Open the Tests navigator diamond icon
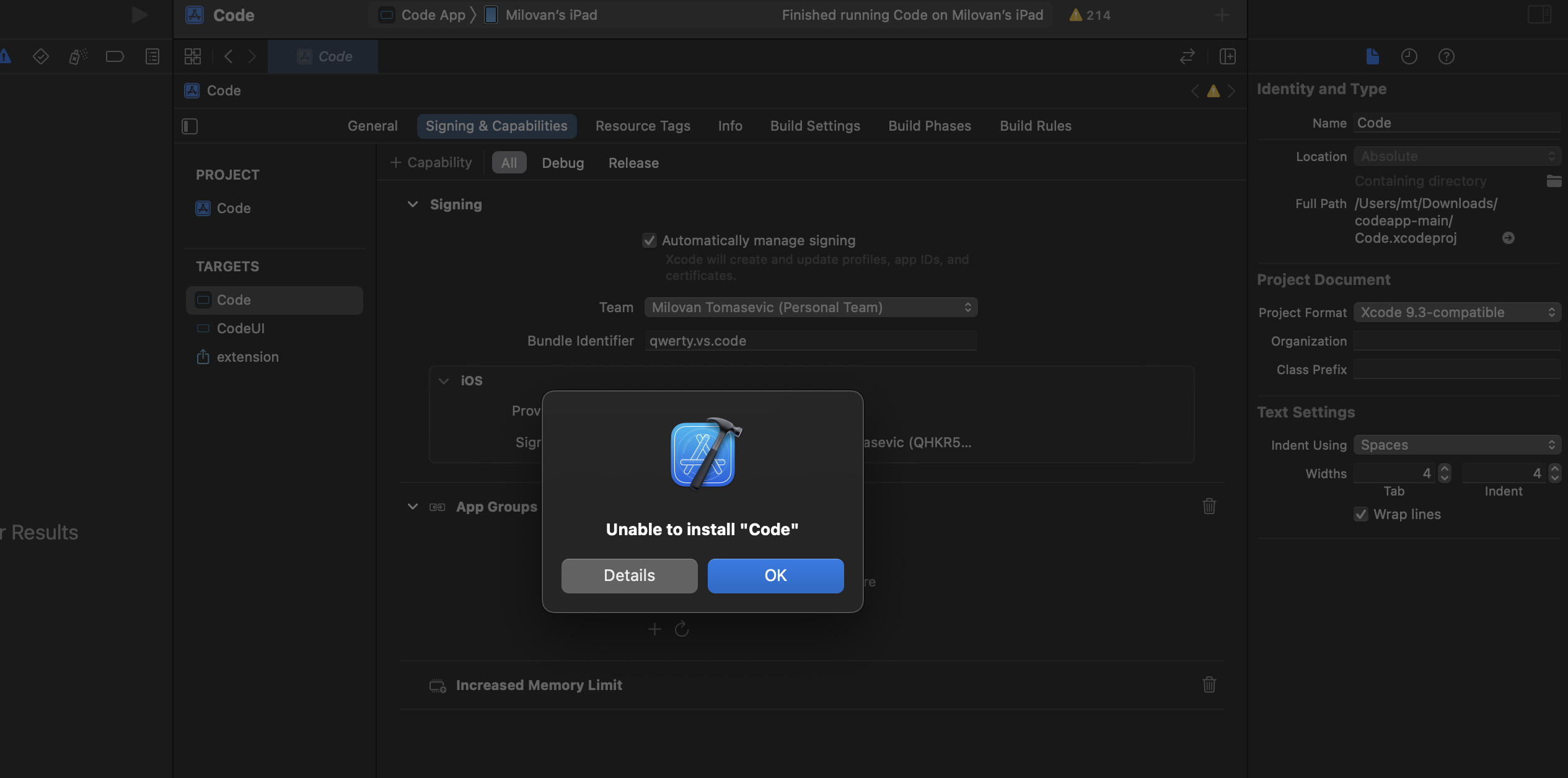The height and width of the screenshot is (778, 1568). [41, 56]
